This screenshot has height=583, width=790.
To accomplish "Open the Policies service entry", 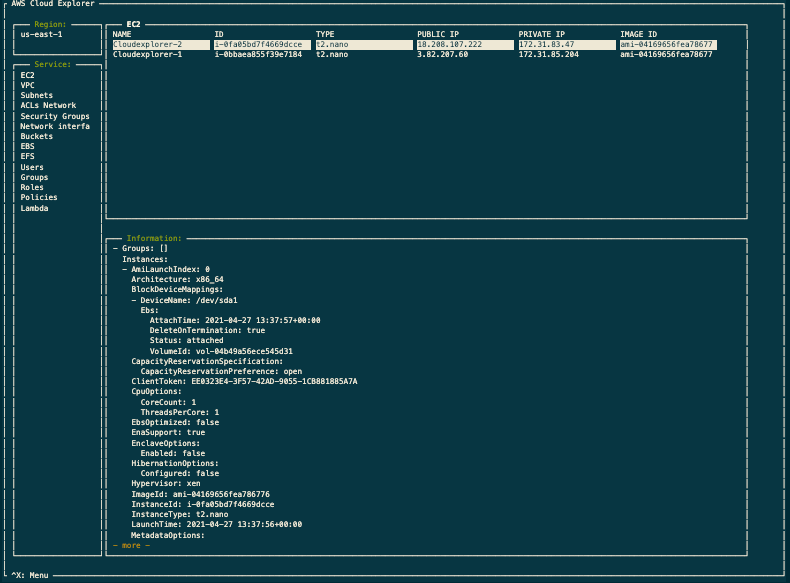I will click(39, 198).
